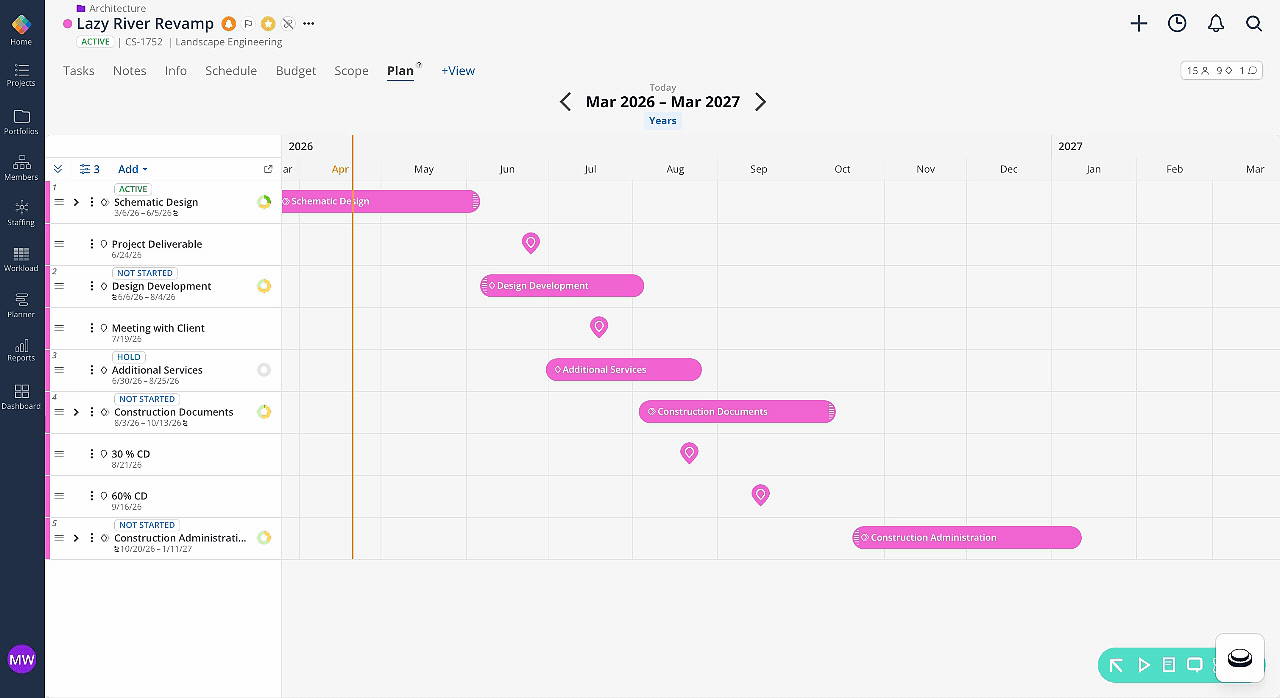This screenshot has height=698, width=1280.
Task: Open the Add dropdown
Action: 132,169
